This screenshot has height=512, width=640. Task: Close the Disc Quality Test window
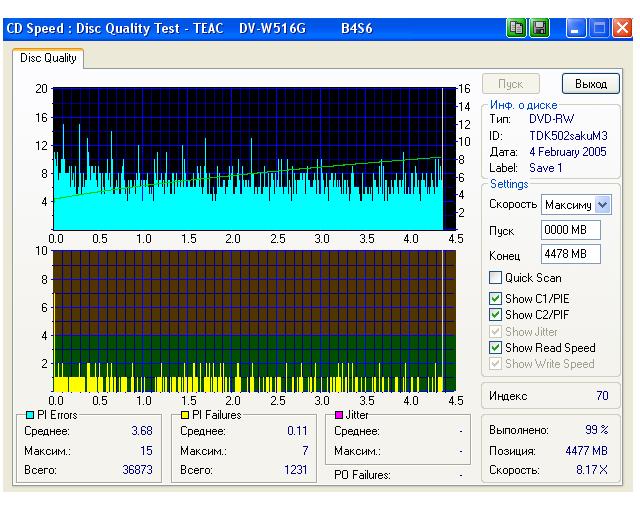click(622, 29)
